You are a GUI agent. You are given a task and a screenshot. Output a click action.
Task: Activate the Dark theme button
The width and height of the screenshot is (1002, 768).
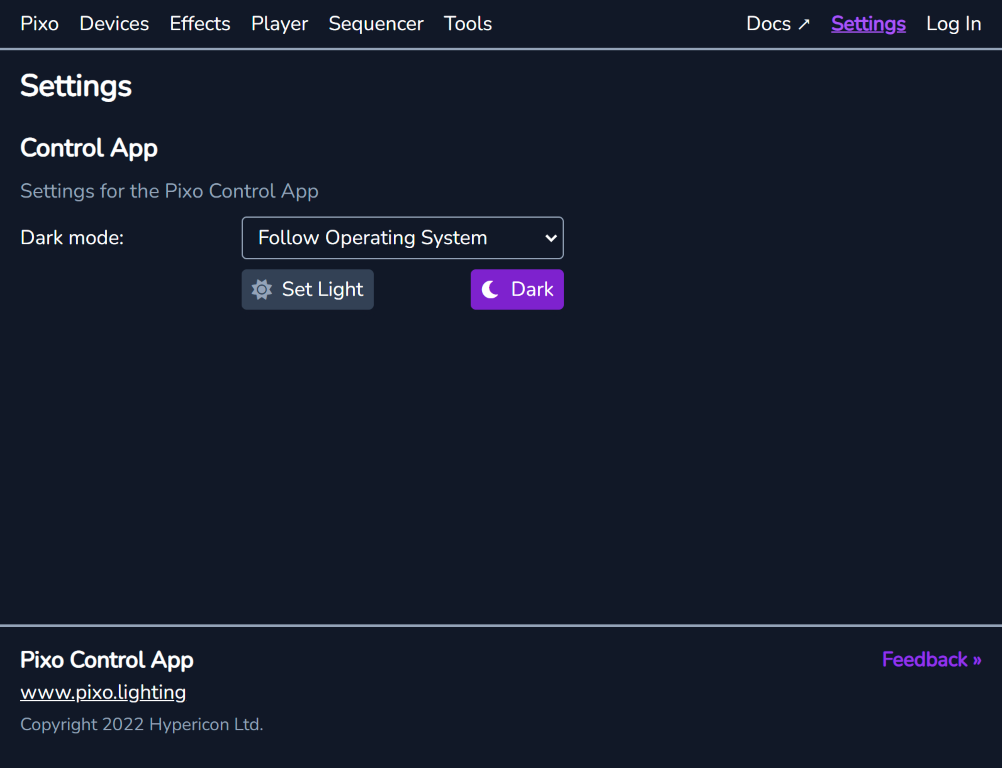[517, 289]
